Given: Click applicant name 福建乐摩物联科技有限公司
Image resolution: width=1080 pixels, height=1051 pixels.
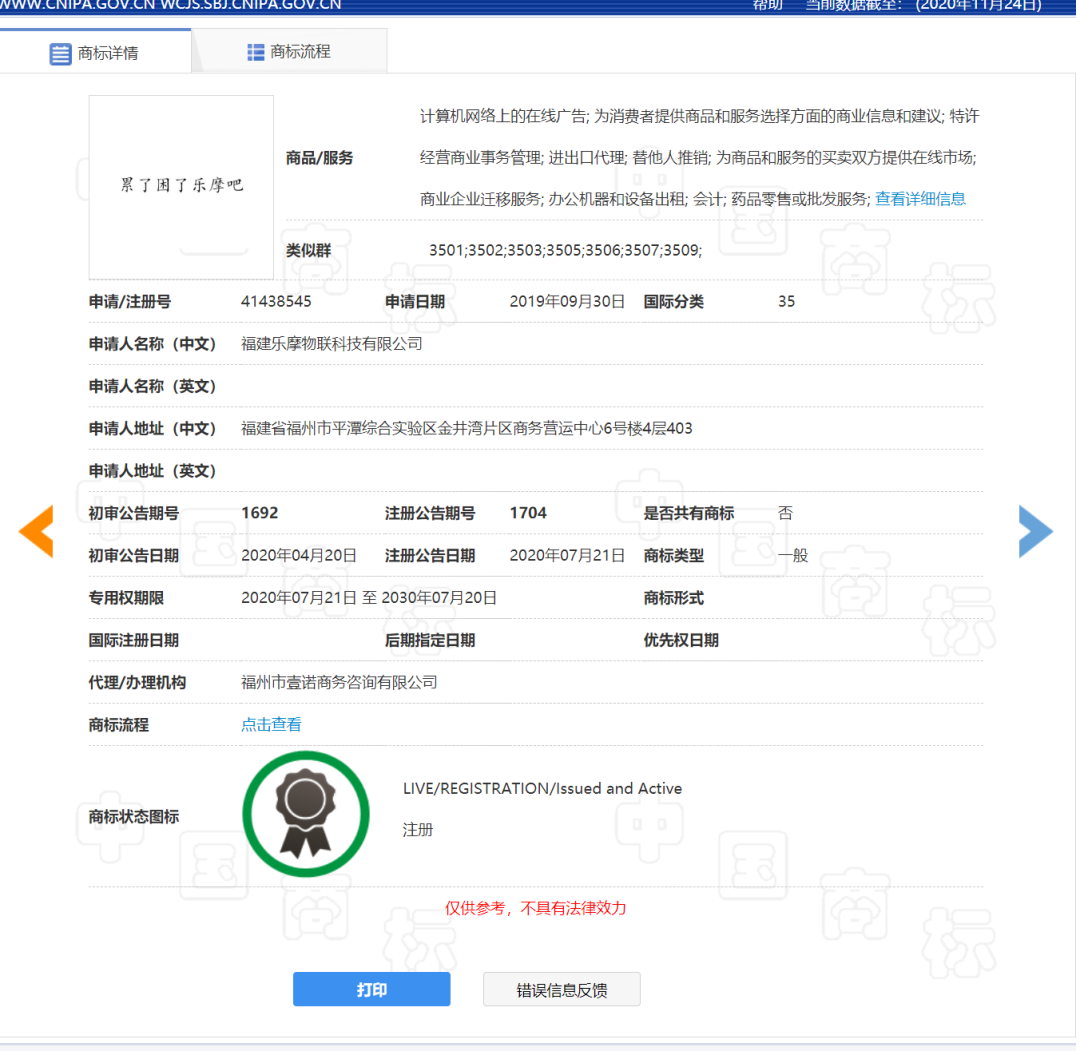Looking at the screenshot, I should (x=331, y=344).
